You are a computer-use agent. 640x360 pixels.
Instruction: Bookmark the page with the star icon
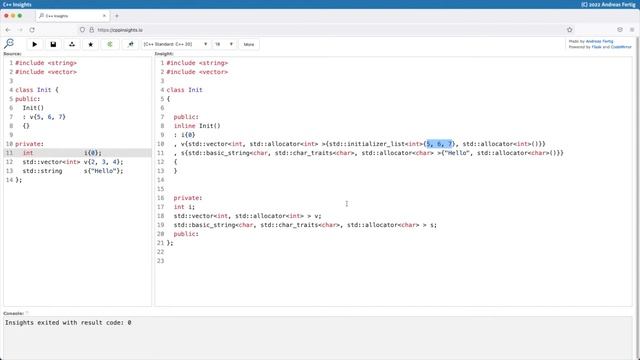pyautogui.click(x=570, y=29)
